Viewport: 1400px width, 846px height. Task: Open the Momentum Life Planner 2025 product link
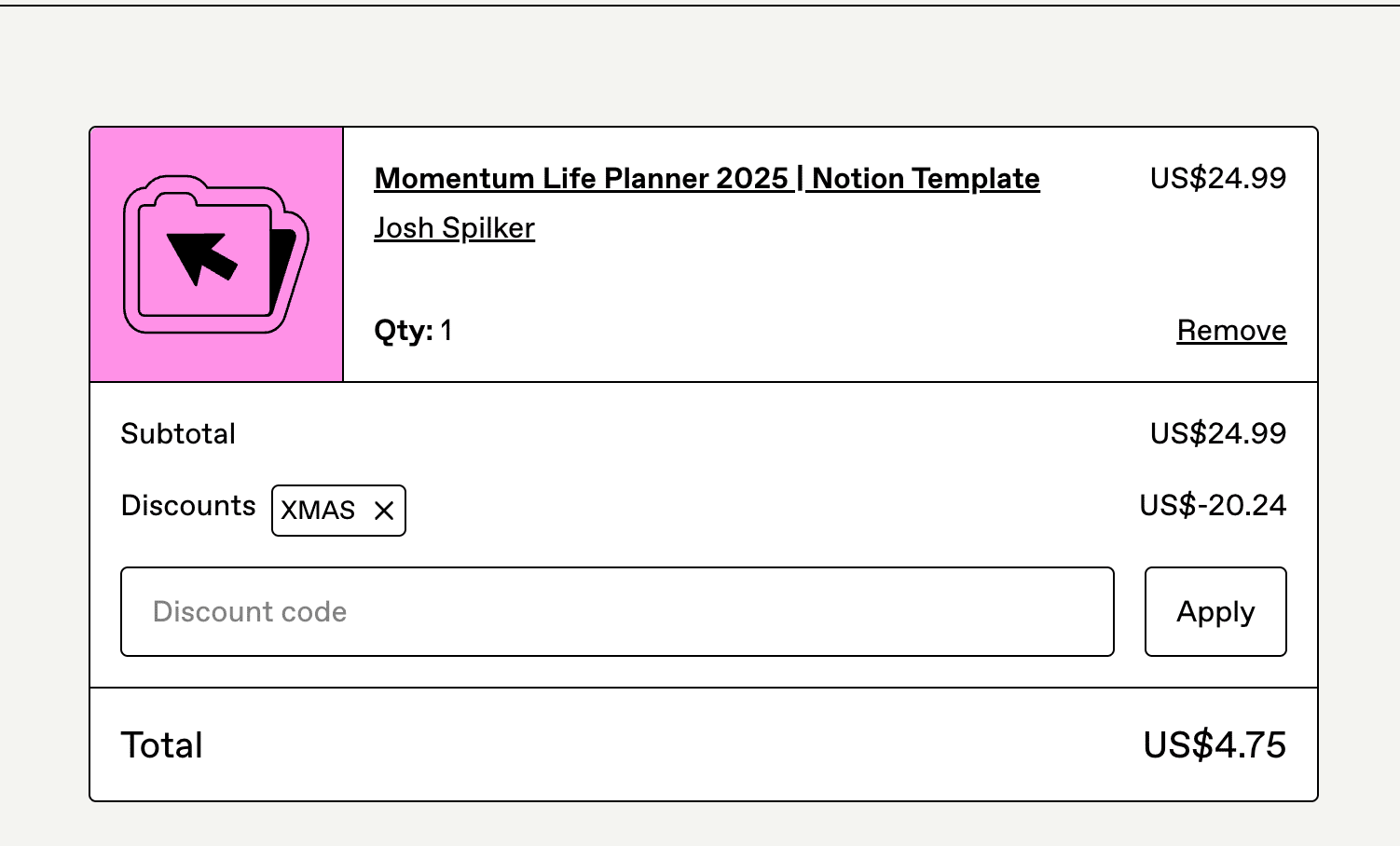coord(707,178)
